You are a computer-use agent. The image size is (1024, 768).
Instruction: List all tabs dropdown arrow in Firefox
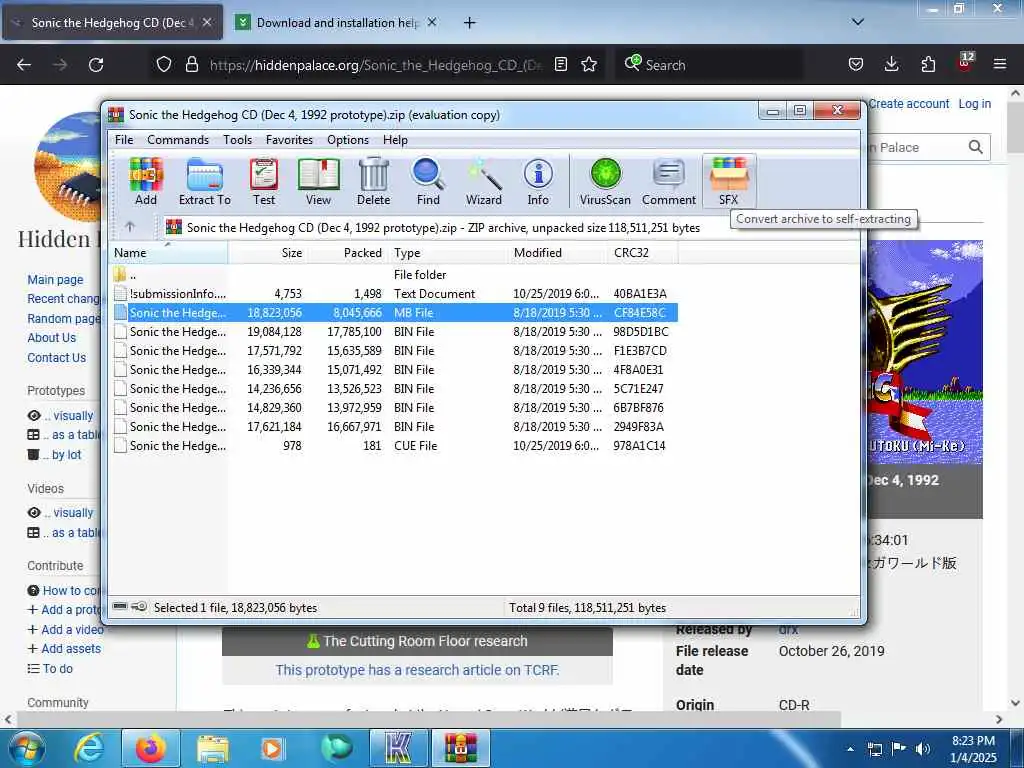[x=858, y=22]
